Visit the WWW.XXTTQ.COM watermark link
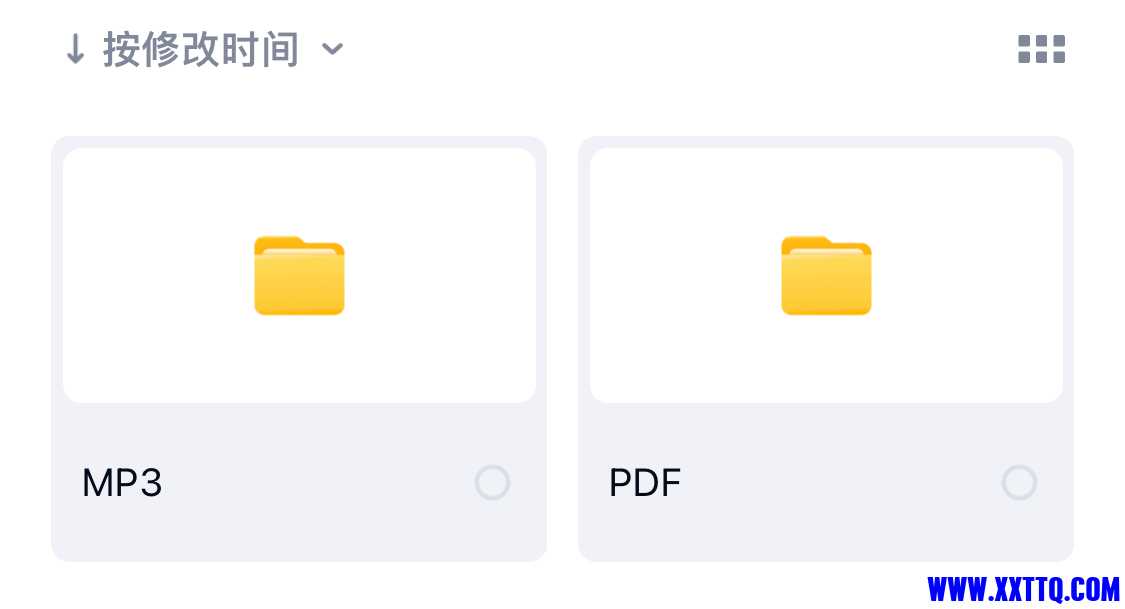The height and width of the screenshot is (609, 1125). pos(1023,589)
